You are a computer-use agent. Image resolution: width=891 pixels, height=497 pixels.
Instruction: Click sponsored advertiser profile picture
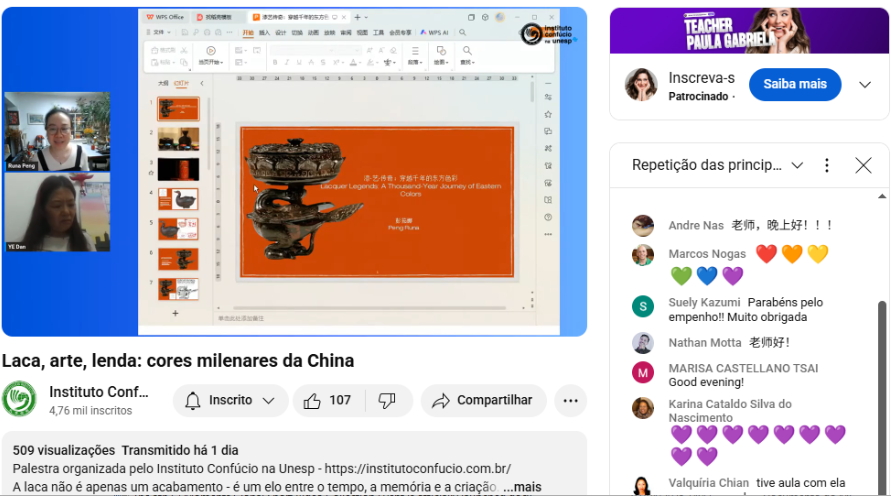(x=641, y=85)
